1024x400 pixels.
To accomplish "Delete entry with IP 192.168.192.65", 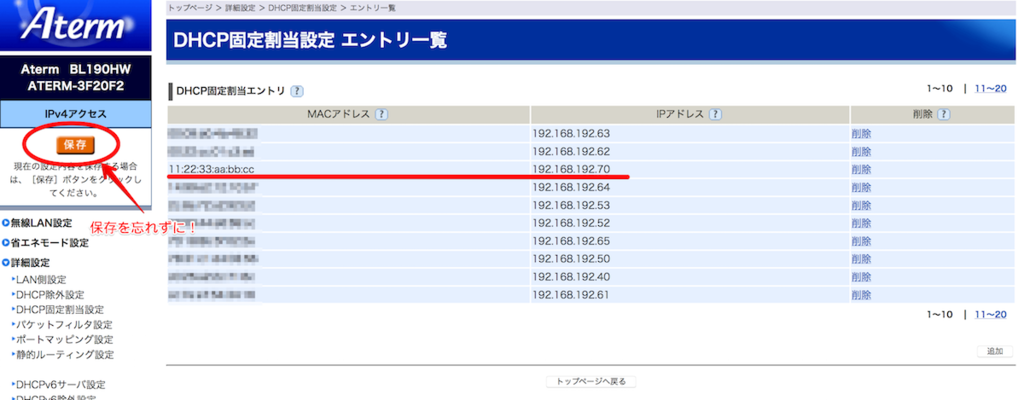I will (x=861, y=241).
